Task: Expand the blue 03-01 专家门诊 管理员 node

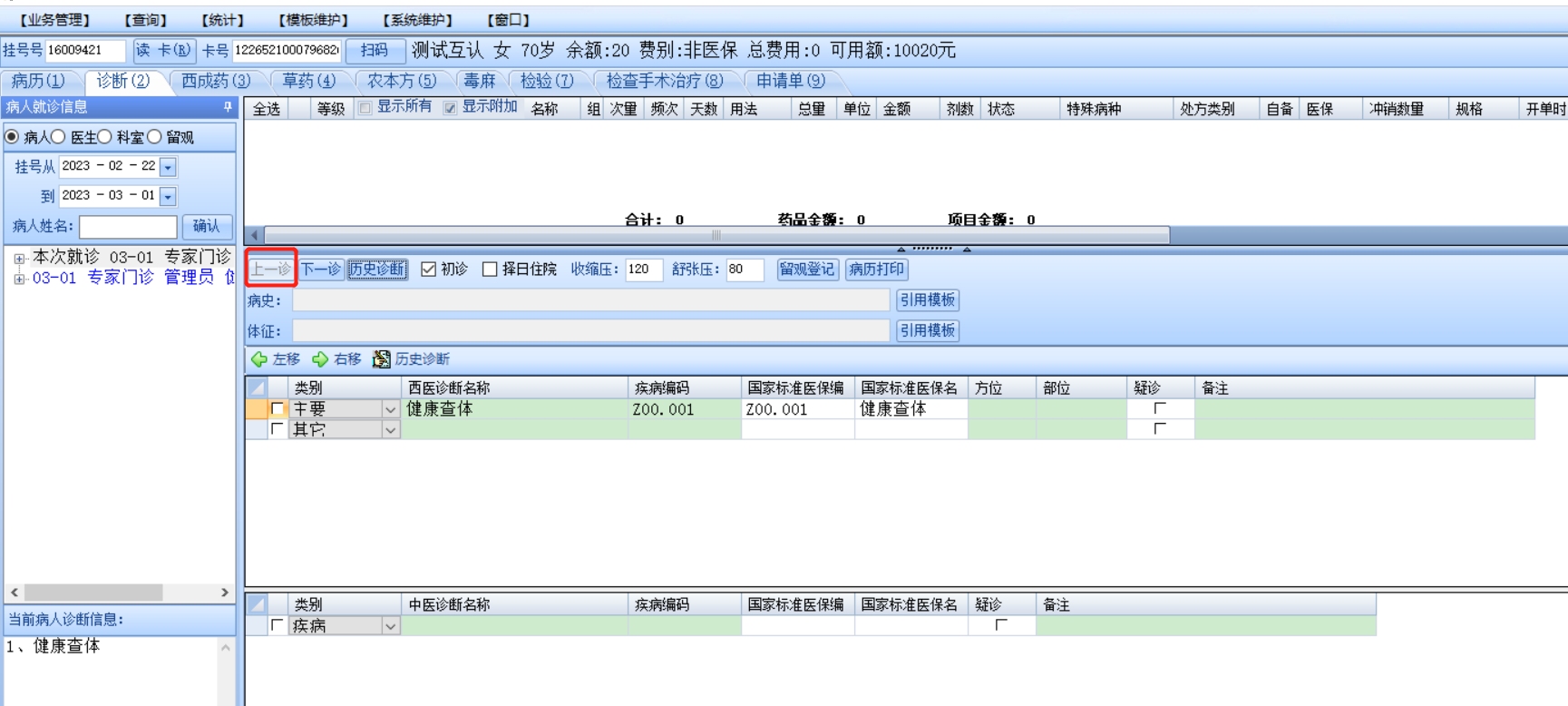Action: (19, 279)
